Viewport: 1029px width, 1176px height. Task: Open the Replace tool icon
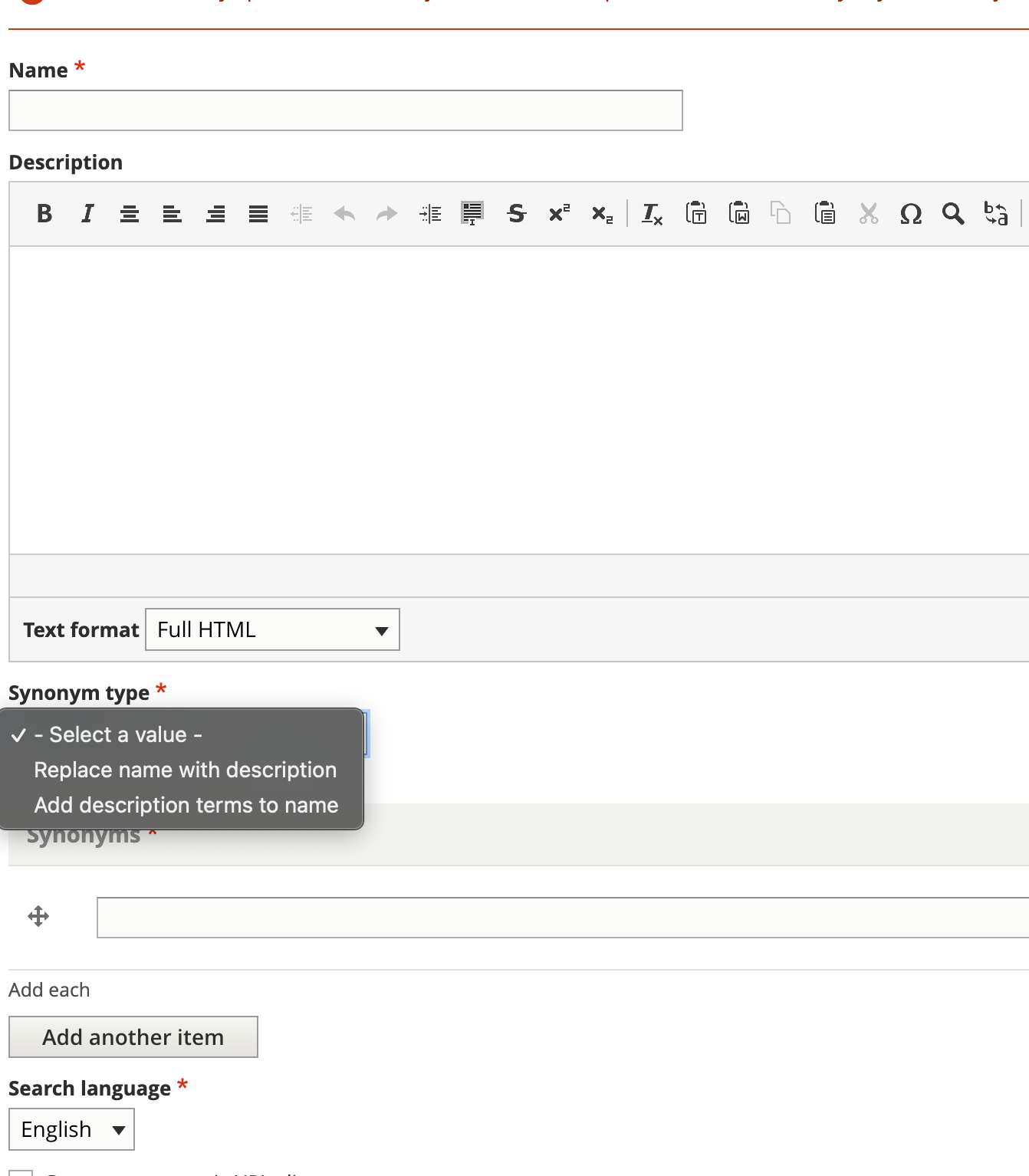996,213
